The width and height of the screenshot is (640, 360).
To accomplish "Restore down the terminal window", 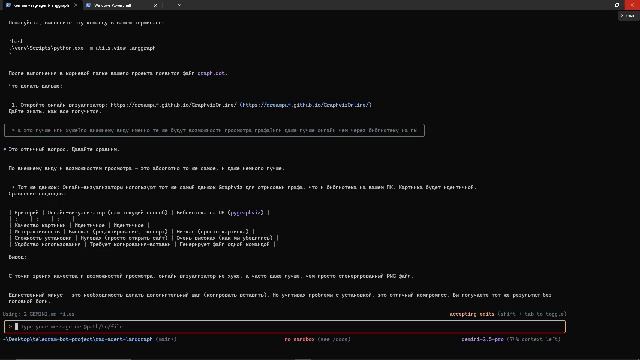I will pos(617,5).
